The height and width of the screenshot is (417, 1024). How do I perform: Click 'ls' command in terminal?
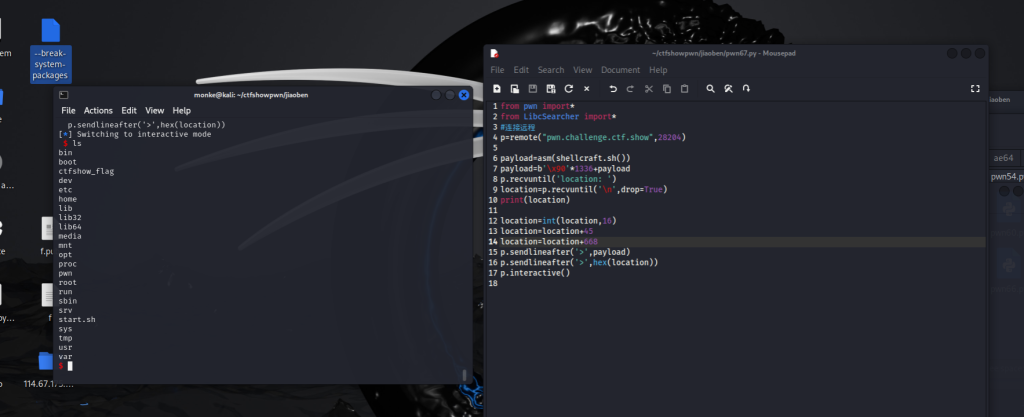(x=77, y=144)
